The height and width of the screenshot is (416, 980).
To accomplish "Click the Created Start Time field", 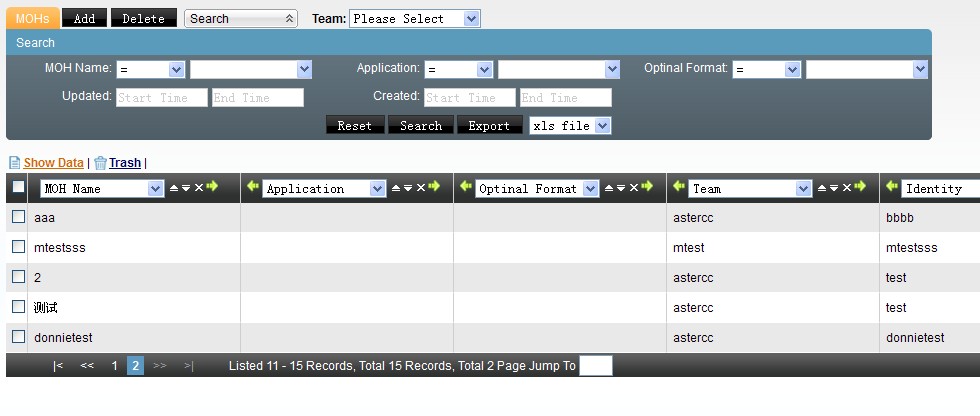I will coord(470,98).
